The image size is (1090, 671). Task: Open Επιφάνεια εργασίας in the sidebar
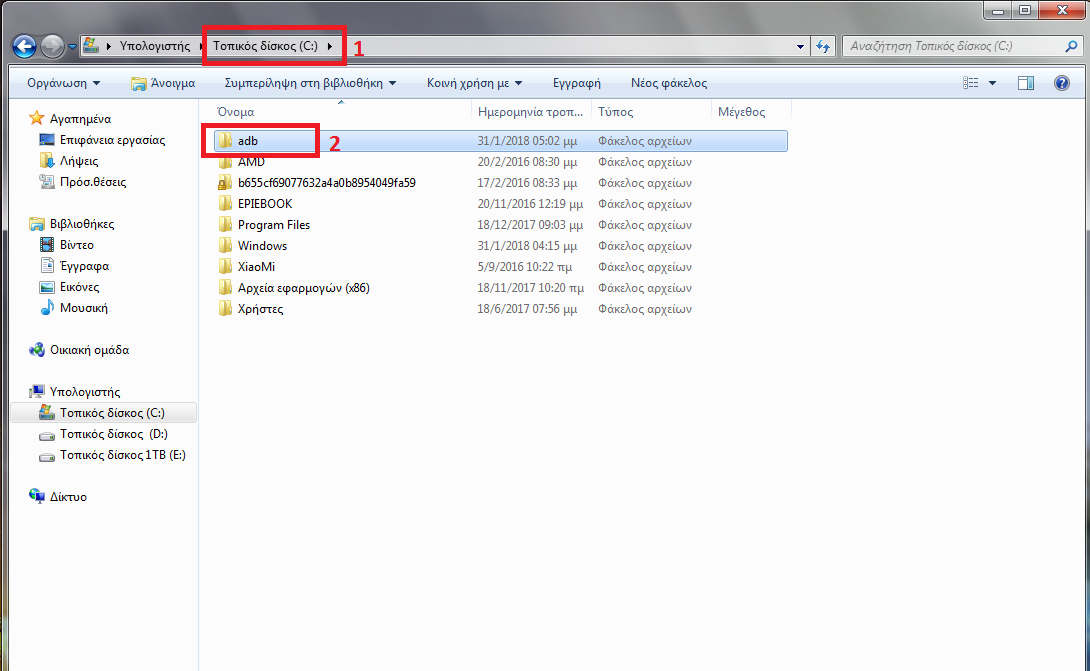point(113,140)
